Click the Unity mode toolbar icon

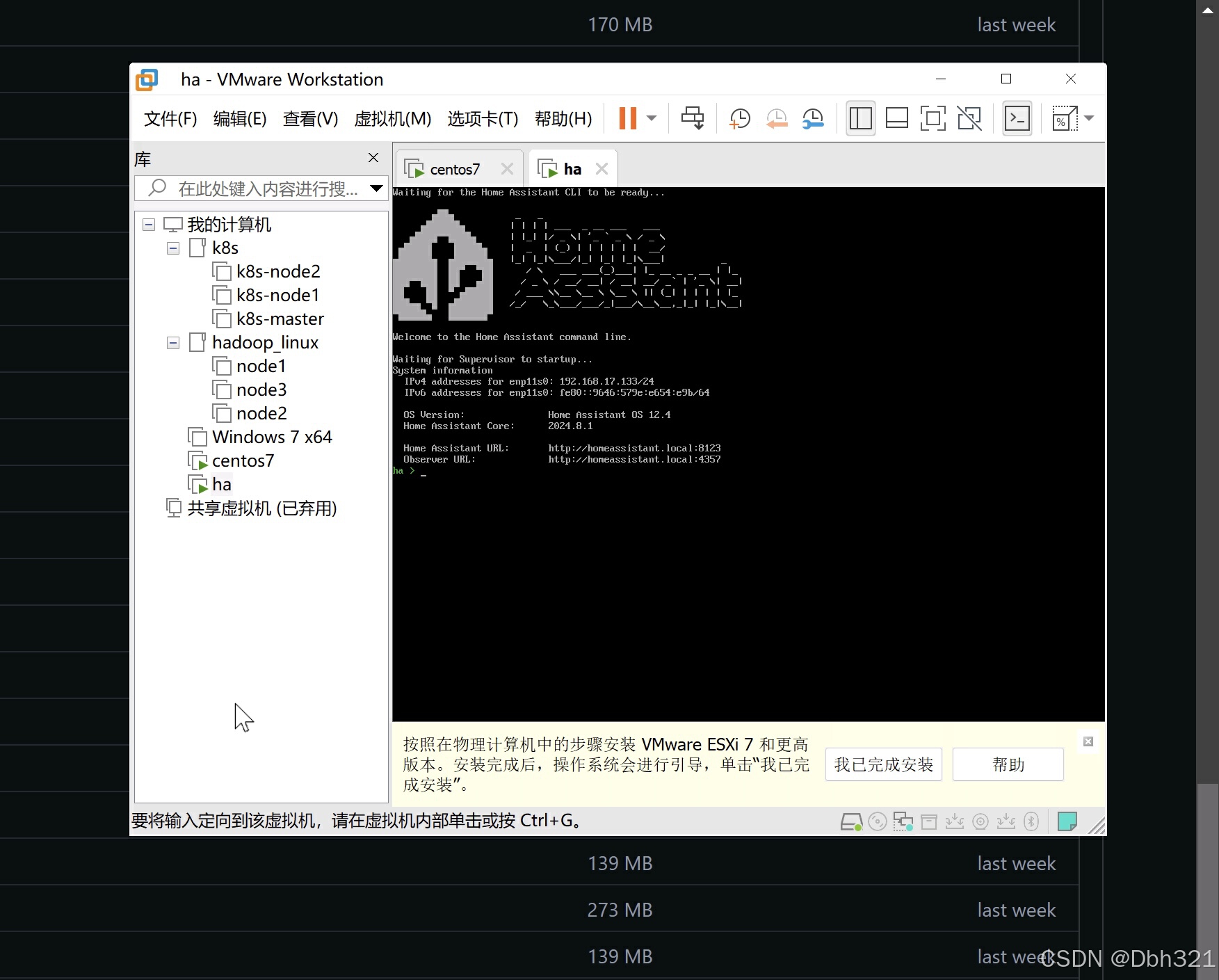click(969, 118)
